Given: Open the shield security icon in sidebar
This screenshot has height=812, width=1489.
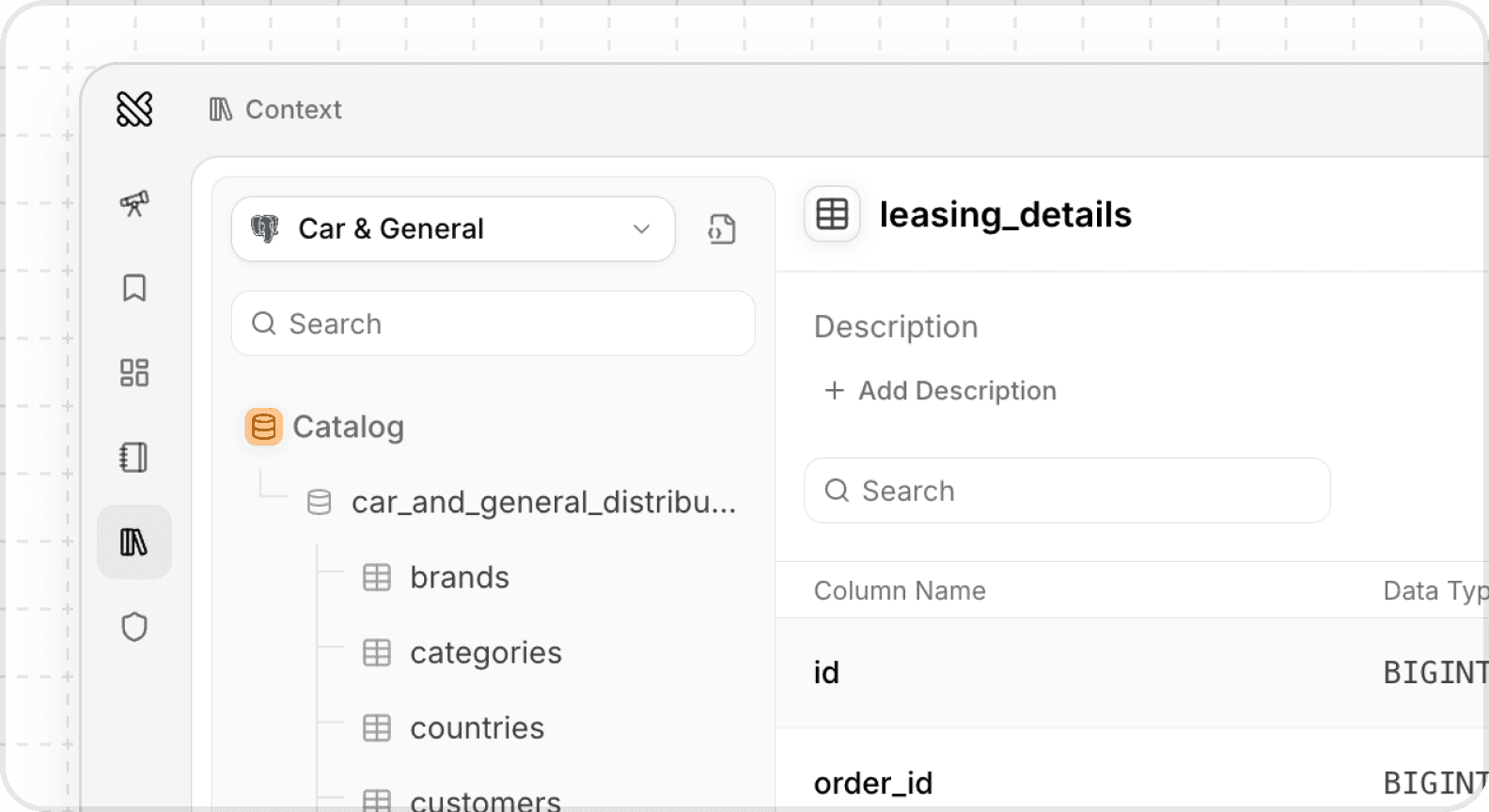Looking at the screenshot, I should (x=134, y=627).
